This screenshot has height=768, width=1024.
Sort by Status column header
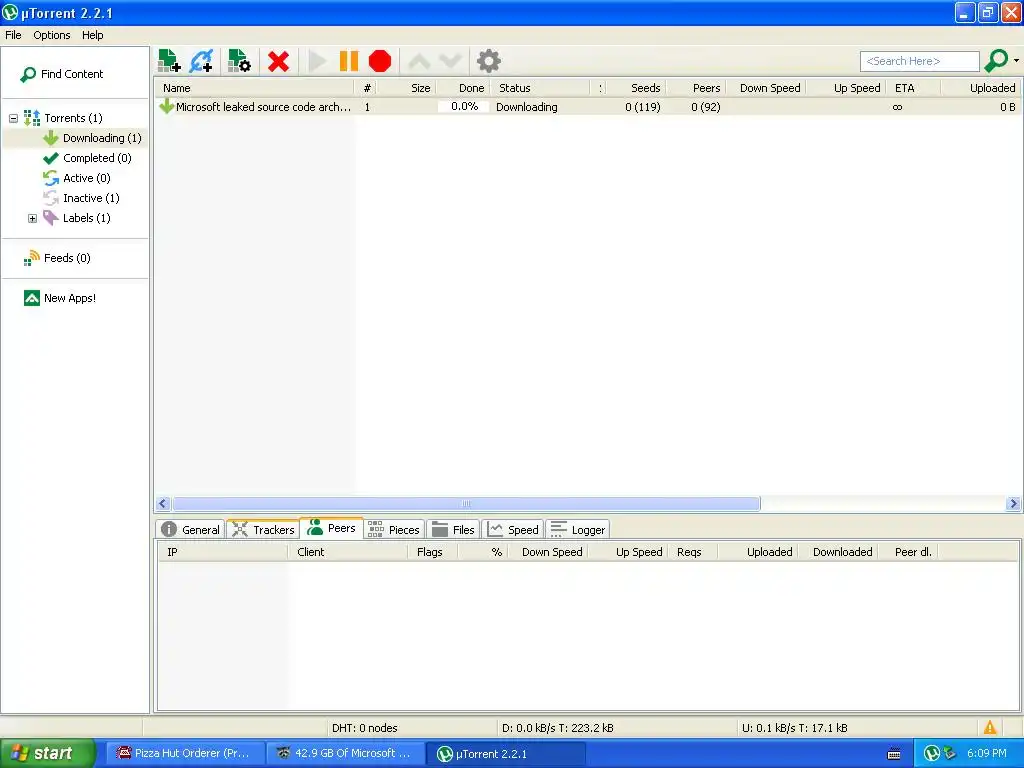[x=541, y=88]
